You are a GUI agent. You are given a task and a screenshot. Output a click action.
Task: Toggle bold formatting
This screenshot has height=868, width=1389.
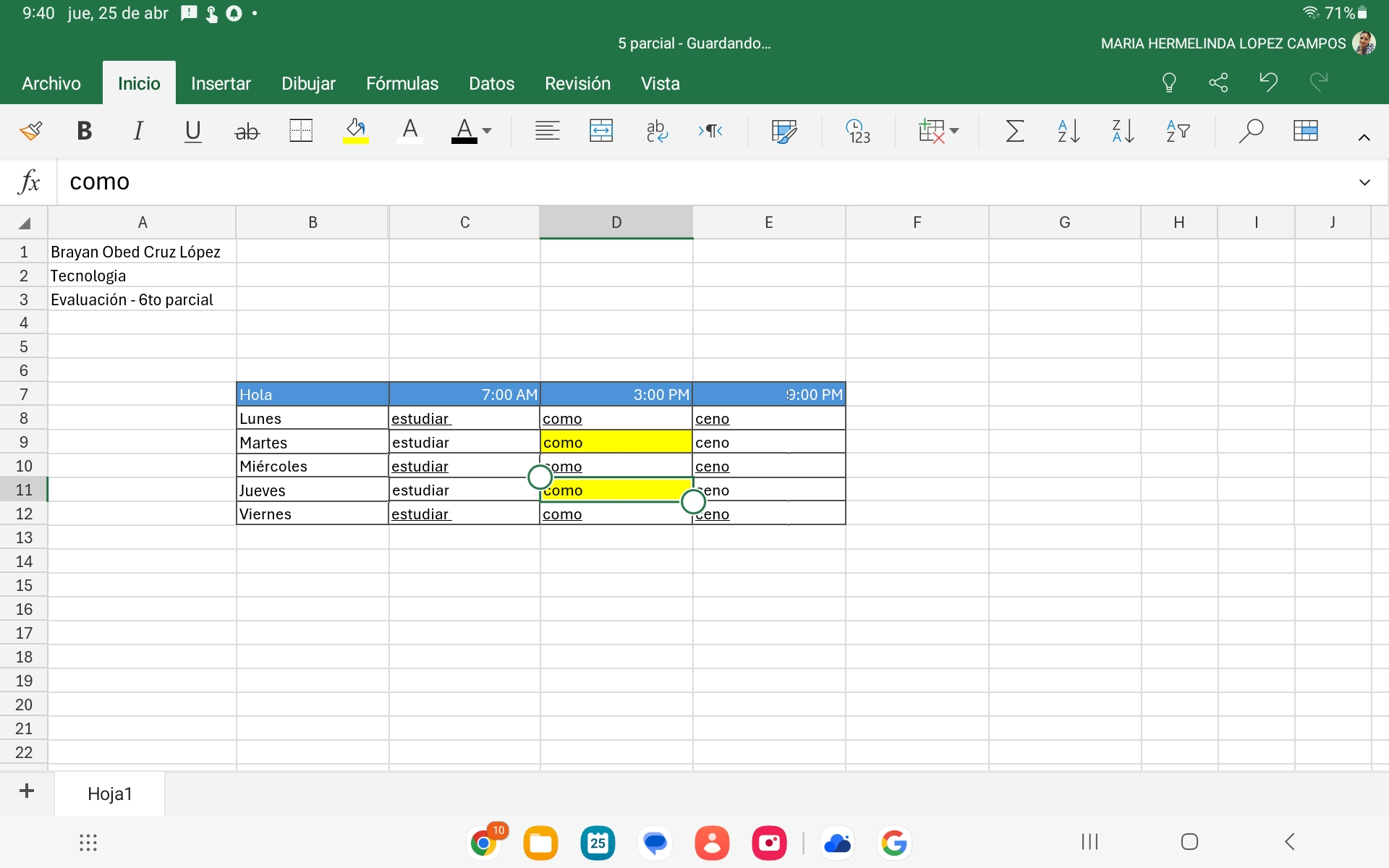tap(84, 131)
